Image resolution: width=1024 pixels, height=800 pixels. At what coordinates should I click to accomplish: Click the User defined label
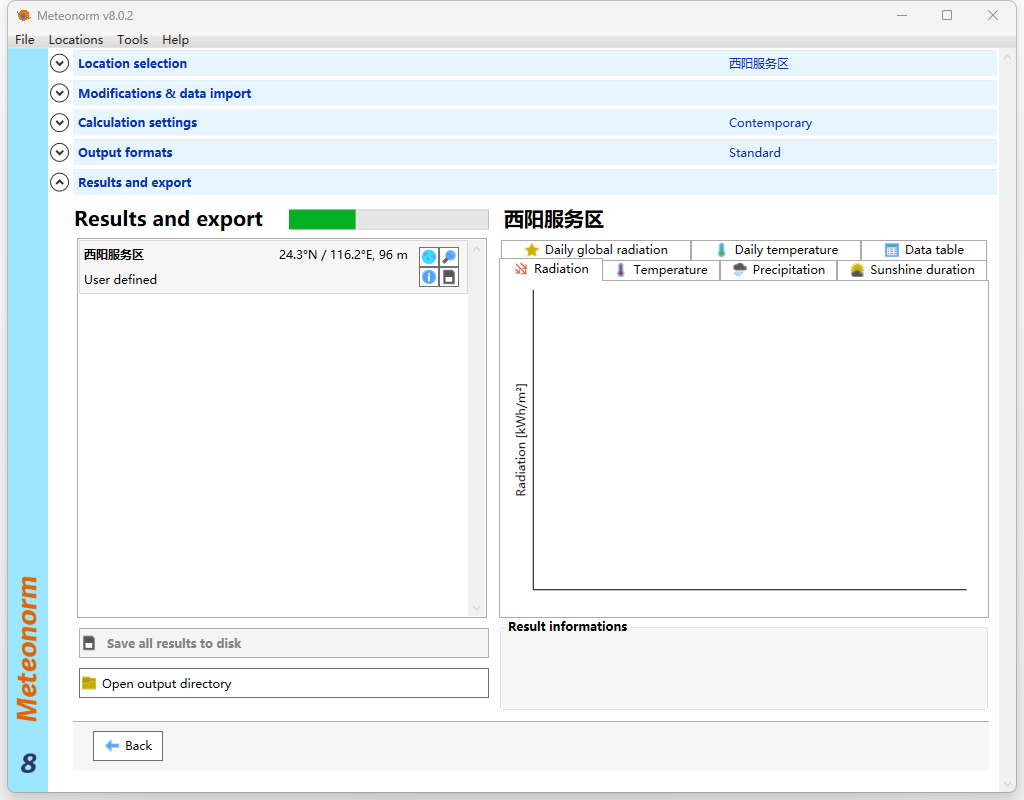pyautogui.click(x=120, y=280)
